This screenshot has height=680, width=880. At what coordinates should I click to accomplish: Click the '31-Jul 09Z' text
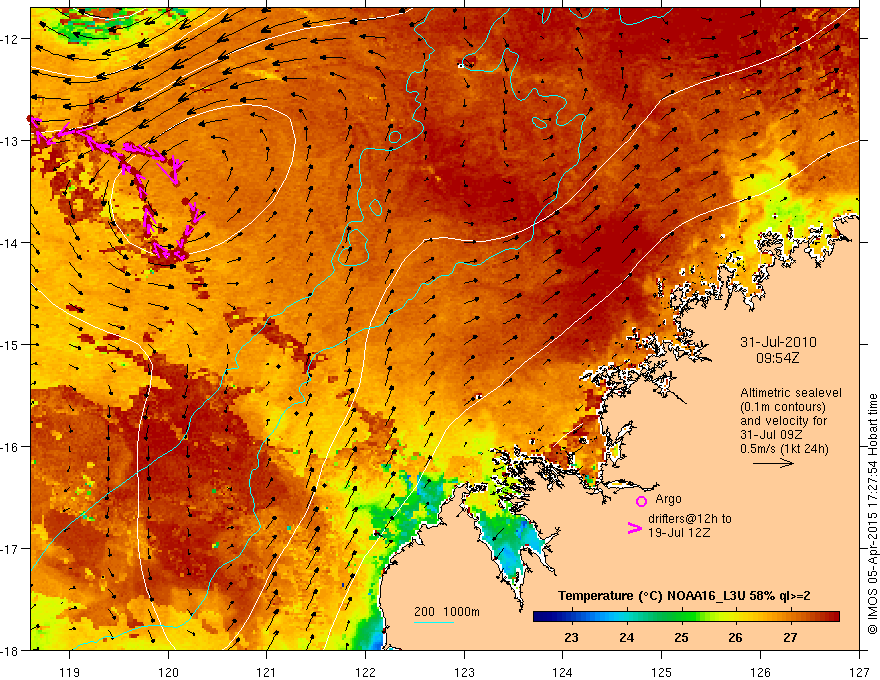click(x=771, y=435)
